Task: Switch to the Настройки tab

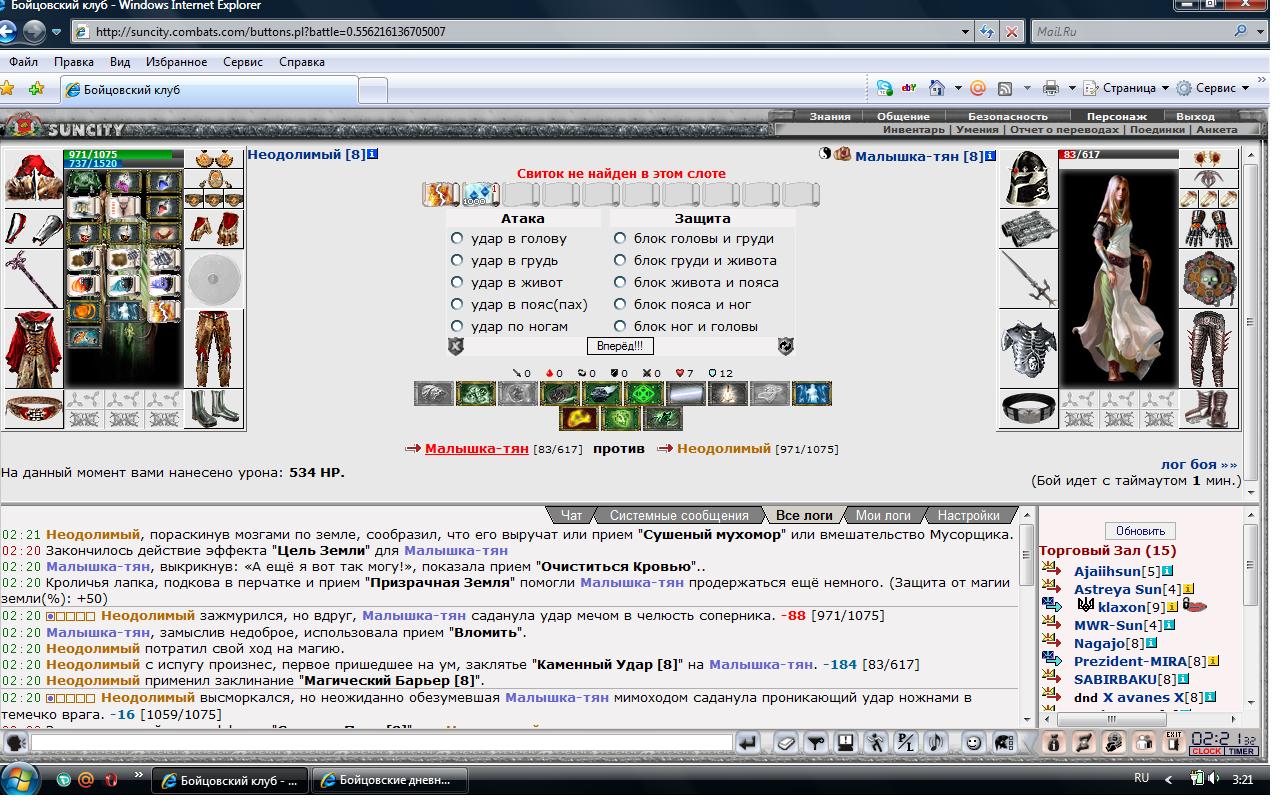Action: (968, 515)
